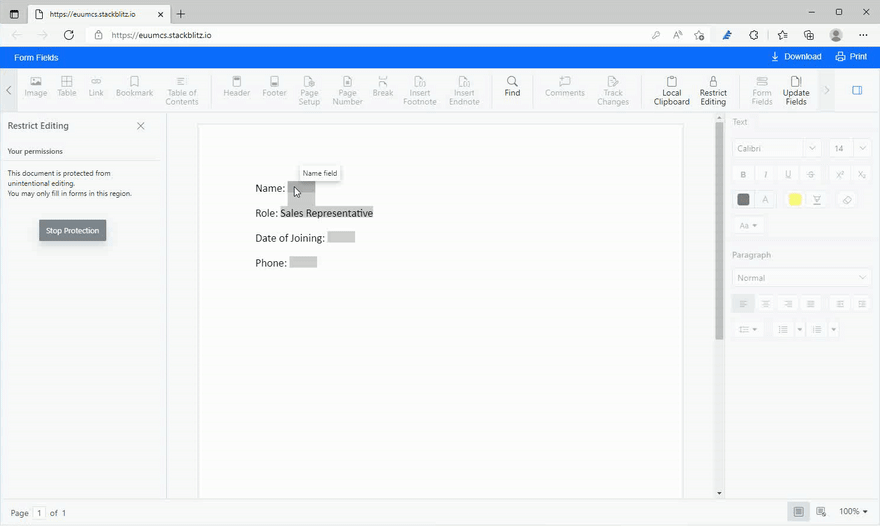The width and height of the screenshot is (880, 526).
Task: Decrease paragraph indent
Action: coord(840,304)
